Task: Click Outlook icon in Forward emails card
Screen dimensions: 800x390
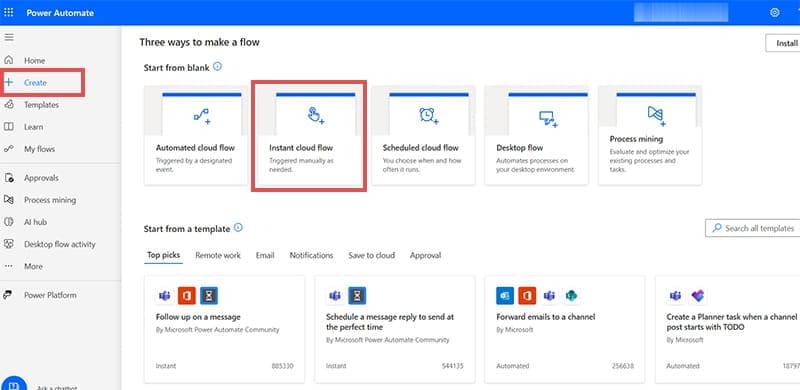Action: tap(505, 296)
